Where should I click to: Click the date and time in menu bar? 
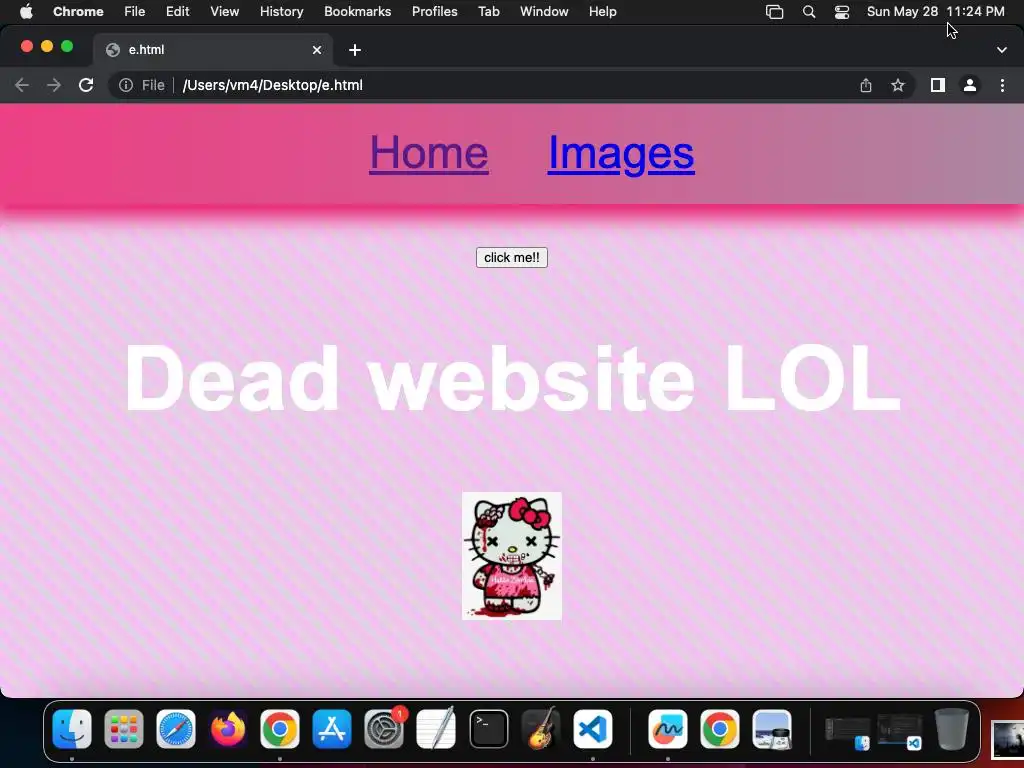935,12
